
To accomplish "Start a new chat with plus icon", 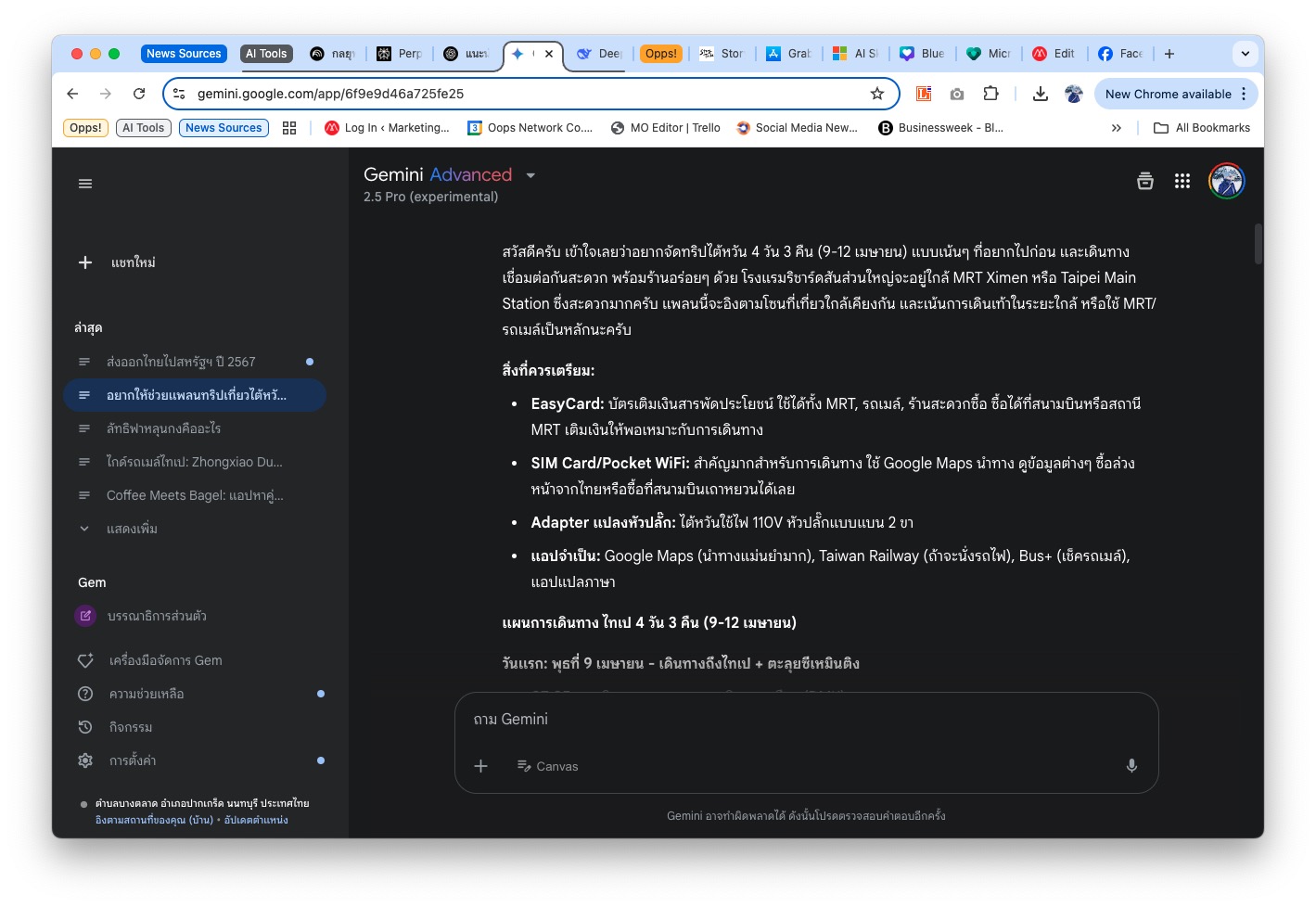I will [x=85, y=262].
